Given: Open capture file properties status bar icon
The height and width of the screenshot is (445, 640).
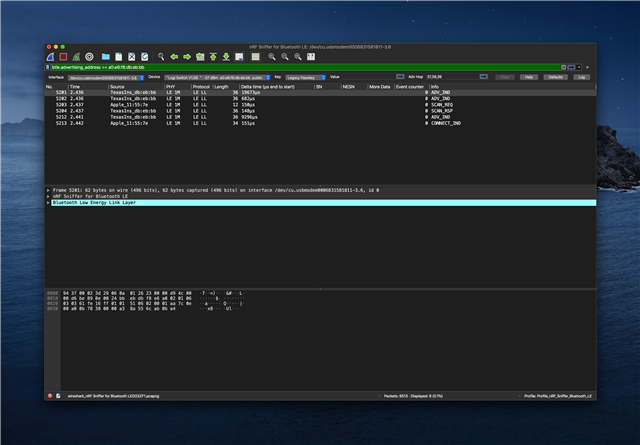Looking at the screenshot, I should coord(58,396).
